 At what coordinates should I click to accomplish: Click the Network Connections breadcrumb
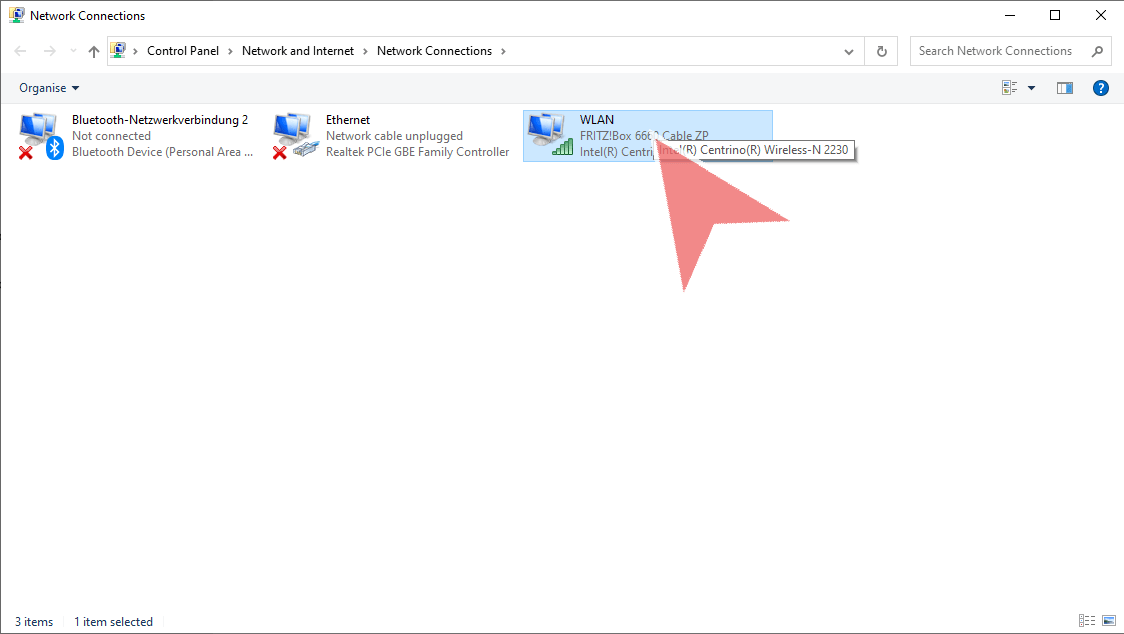click(434, 51)
